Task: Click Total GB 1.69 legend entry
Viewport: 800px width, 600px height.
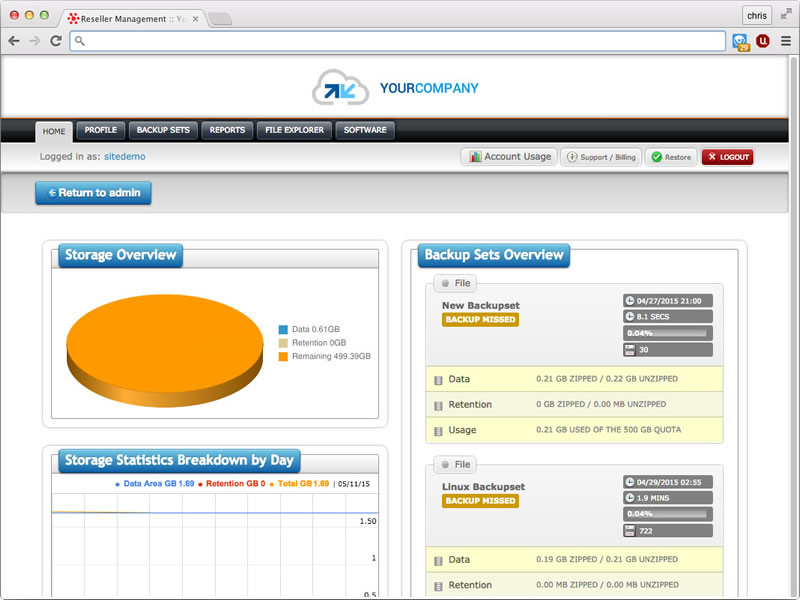Action: click(299, 484)
